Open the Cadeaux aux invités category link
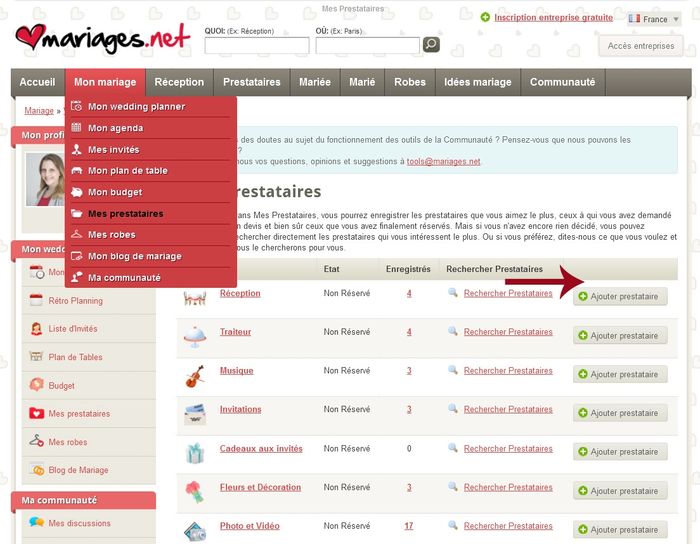Screen dimensions: 700x544 pyautogui.click(x=261, y=448)
